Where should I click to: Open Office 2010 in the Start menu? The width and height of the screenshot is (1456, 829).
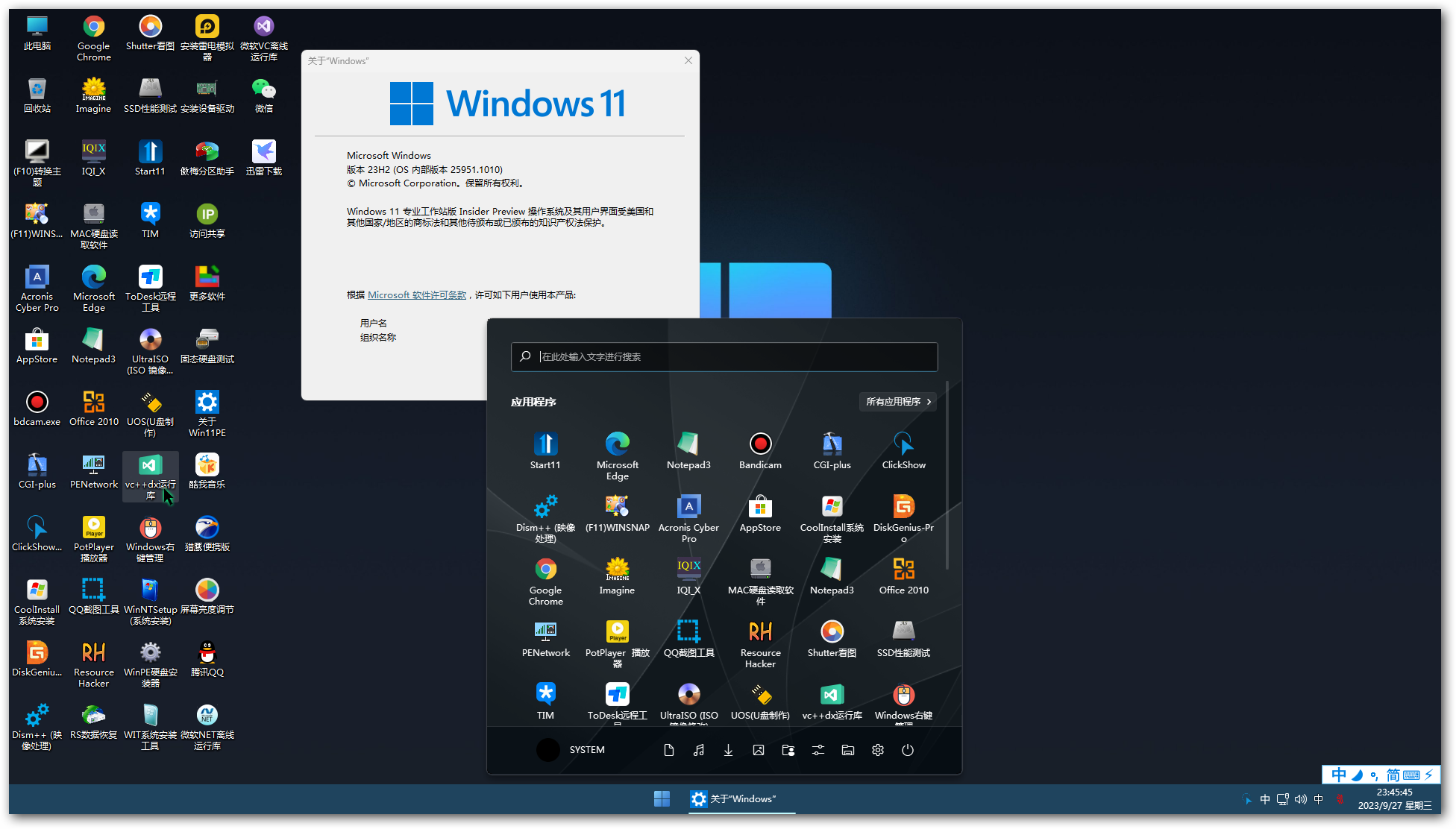coord(903,576)
